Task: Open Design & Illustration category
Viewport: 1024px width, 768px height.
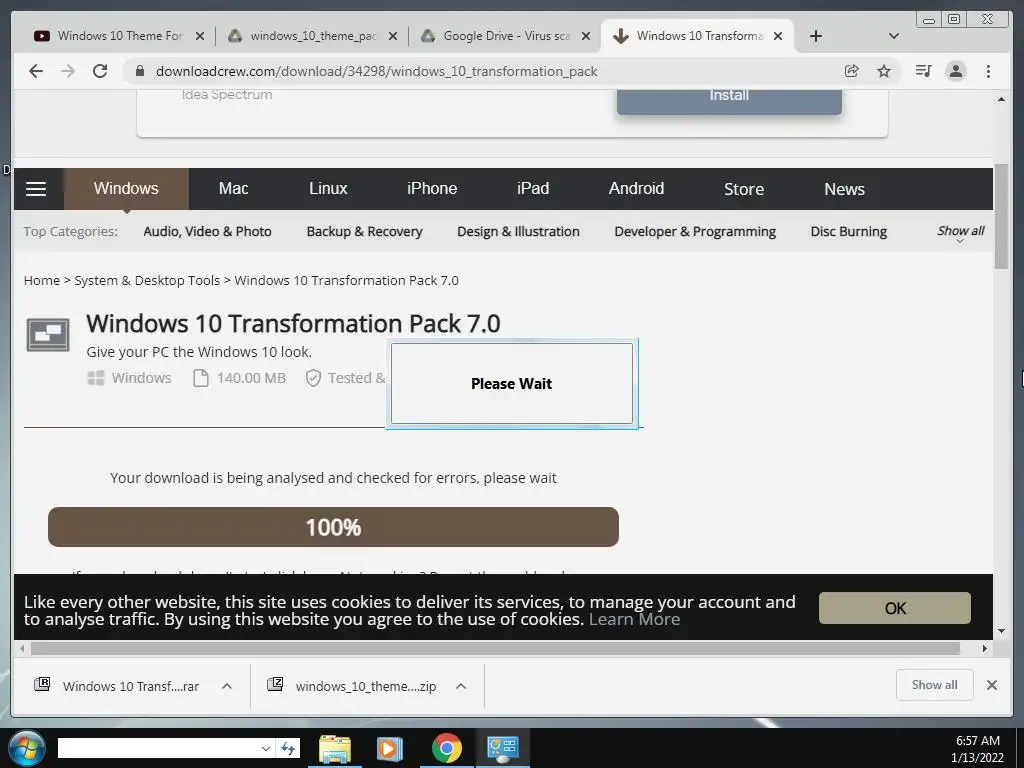Action: click(518, 231)
